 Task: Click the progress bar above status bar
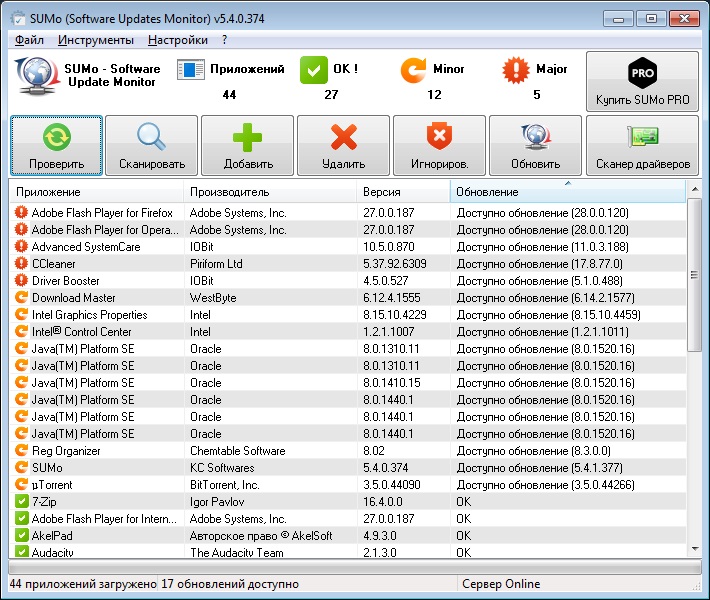[x=355, y=567]
